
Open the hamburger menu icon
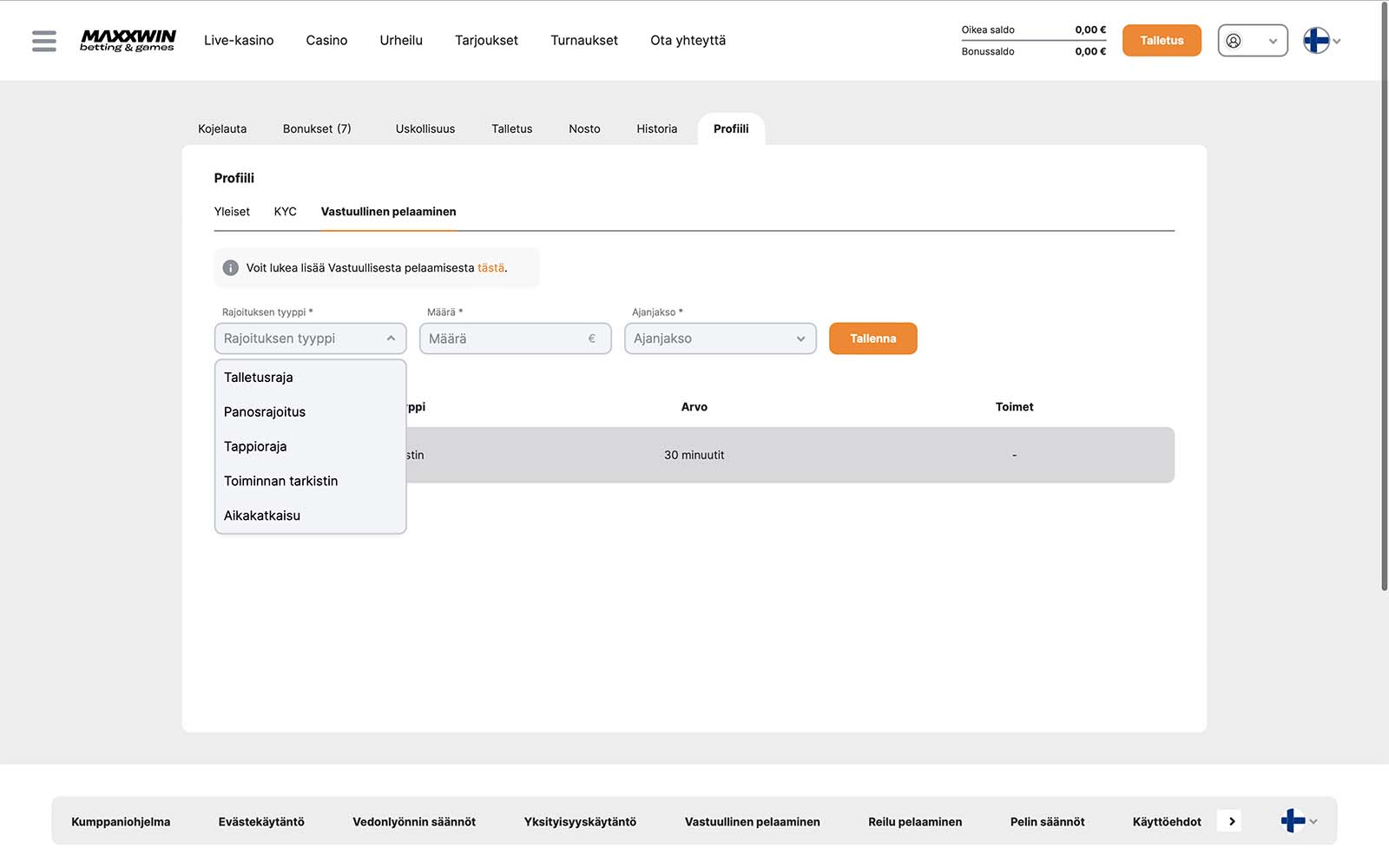pyautogui.click(x=43, y=41)
